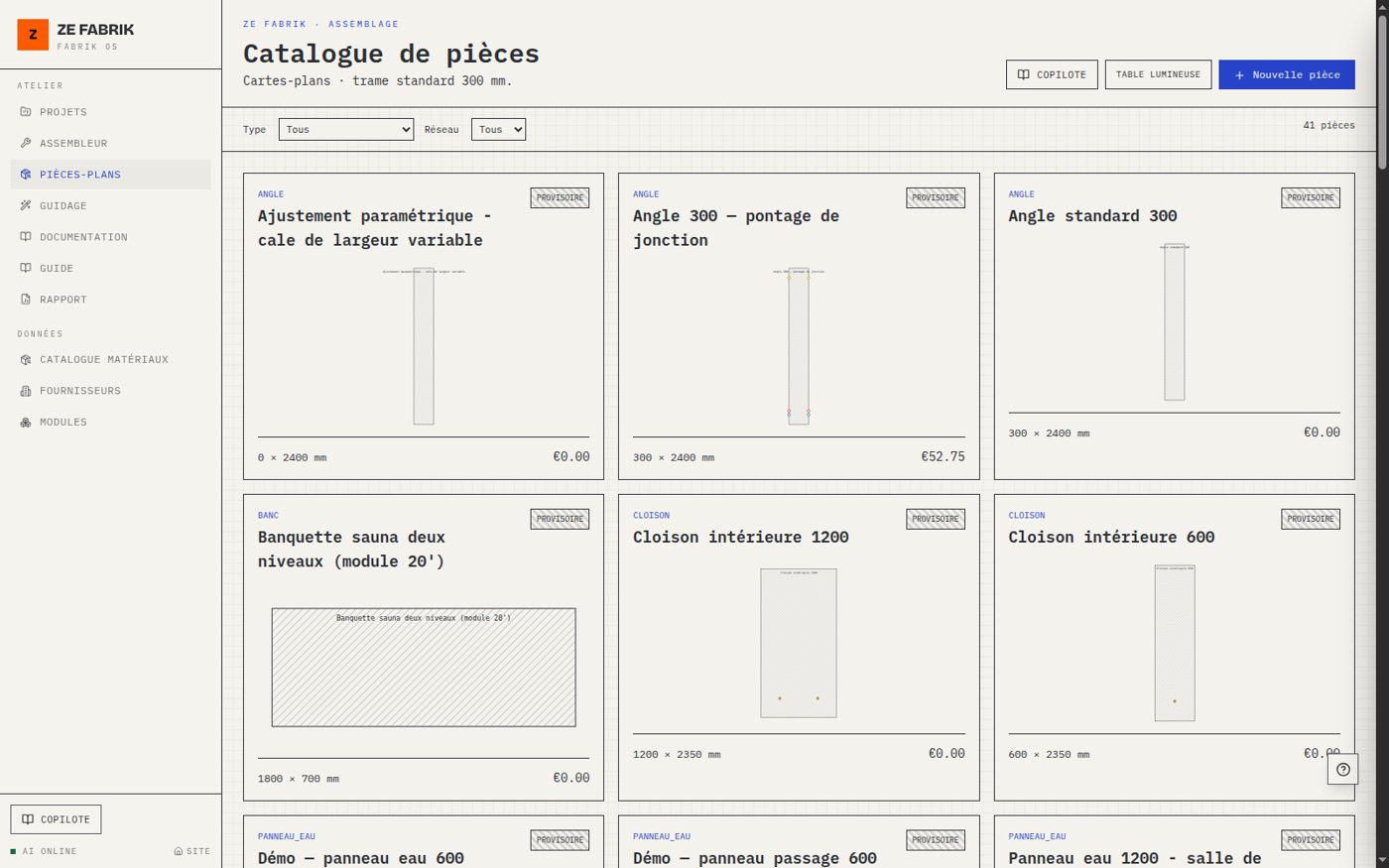Screen dimensions: 1389x868
Task: Click the Cloison intérieure 600 plan drawing
Action: pyautogui.click(x=1175, y=643)
